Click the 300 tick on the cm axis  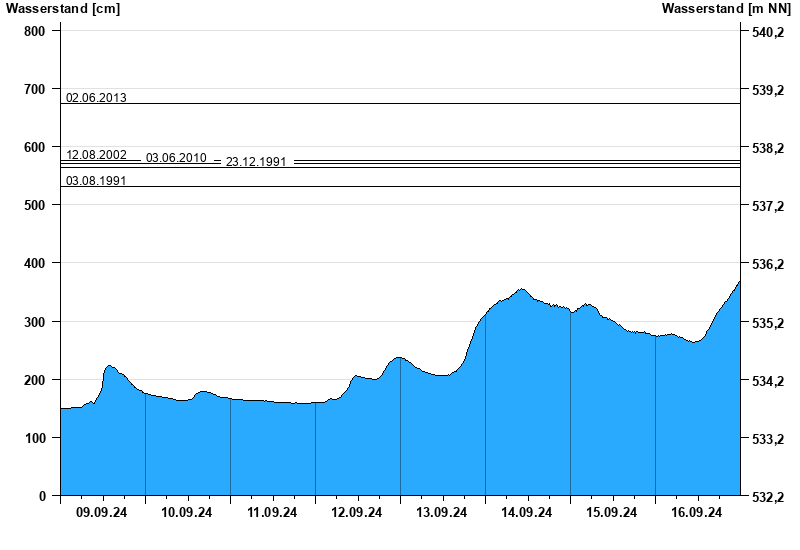click(x=34, y=322)
